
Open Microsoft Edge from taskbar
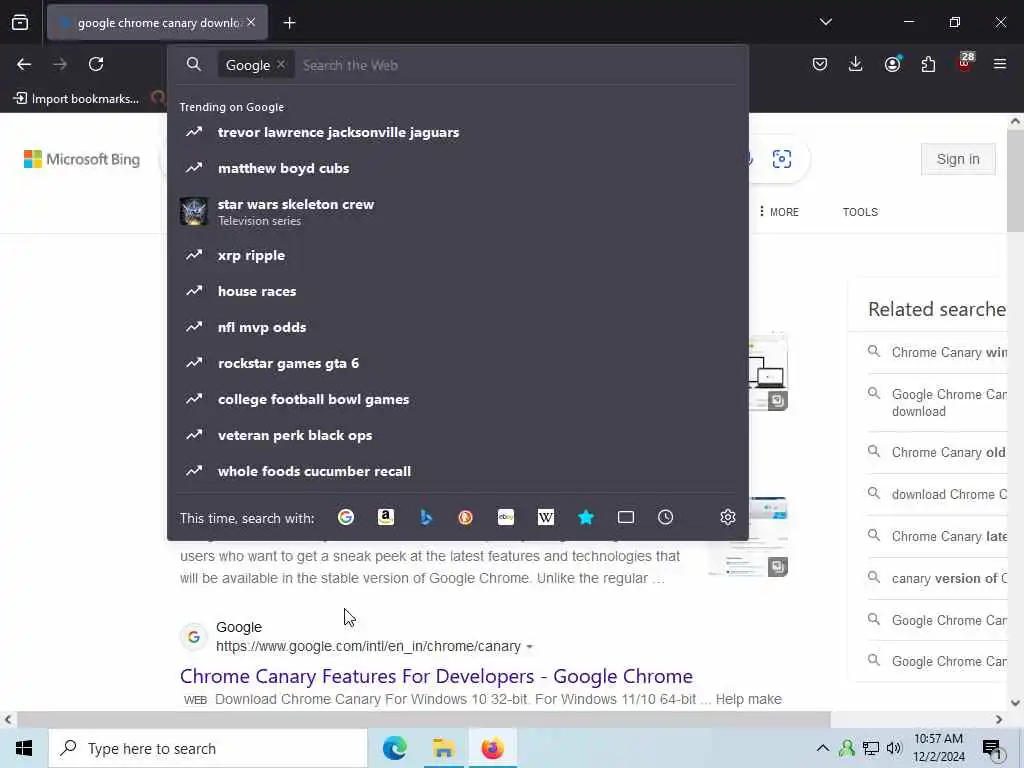(394, 748)
